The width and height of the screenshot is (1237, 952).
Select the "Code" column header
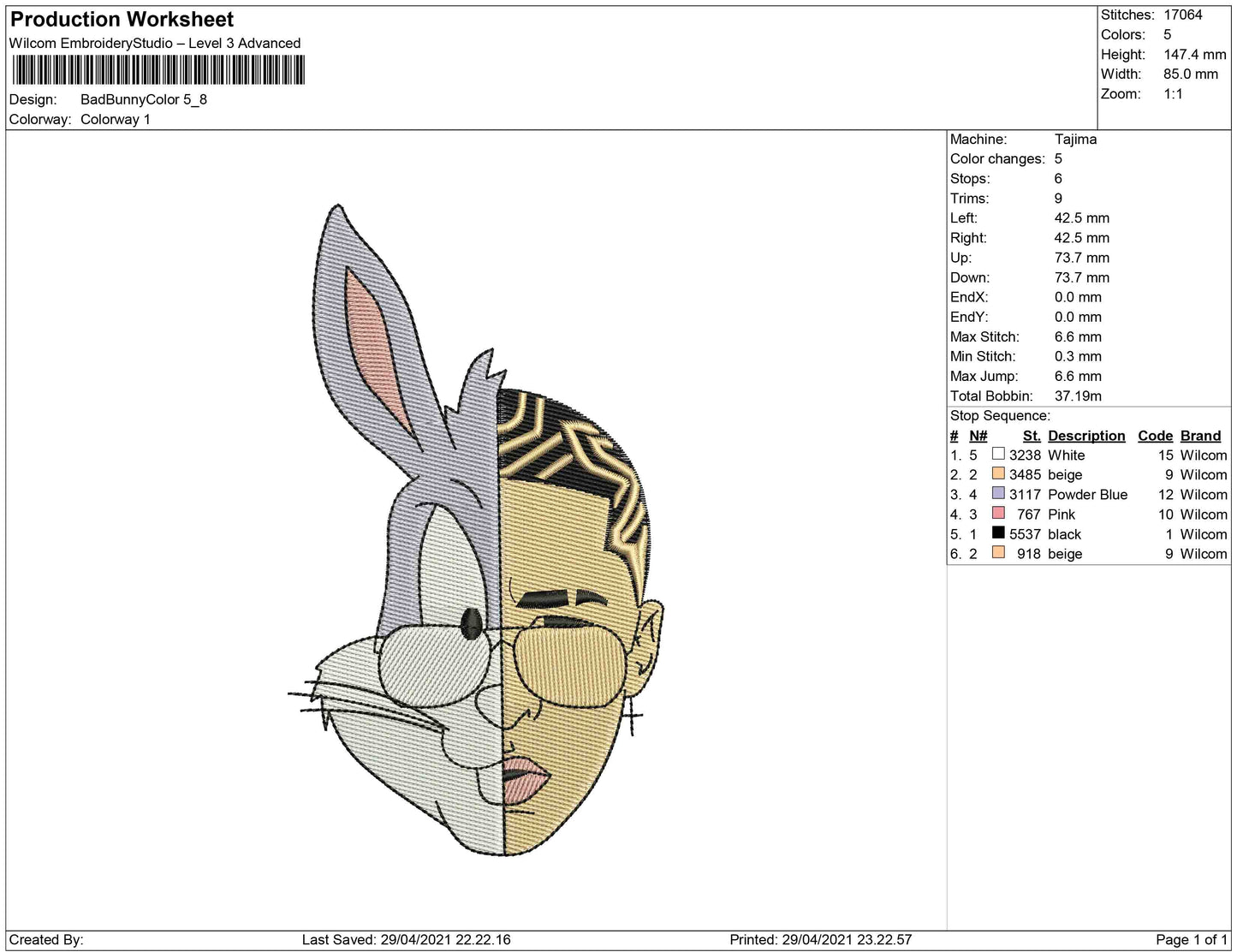1155,436
